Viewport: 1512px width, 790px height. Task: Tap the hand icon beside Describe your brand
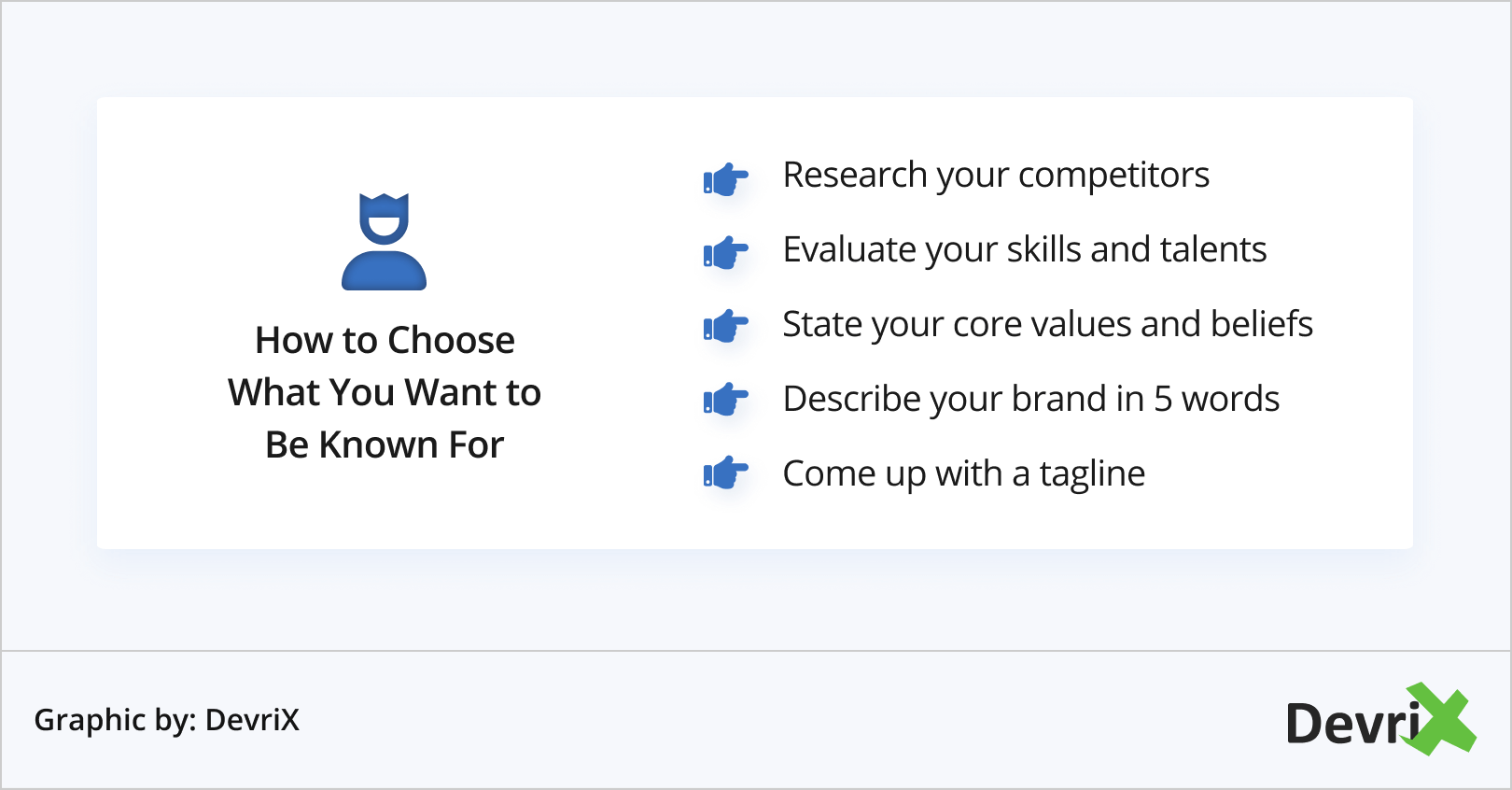pyautogui.click(x=725, y=401)
